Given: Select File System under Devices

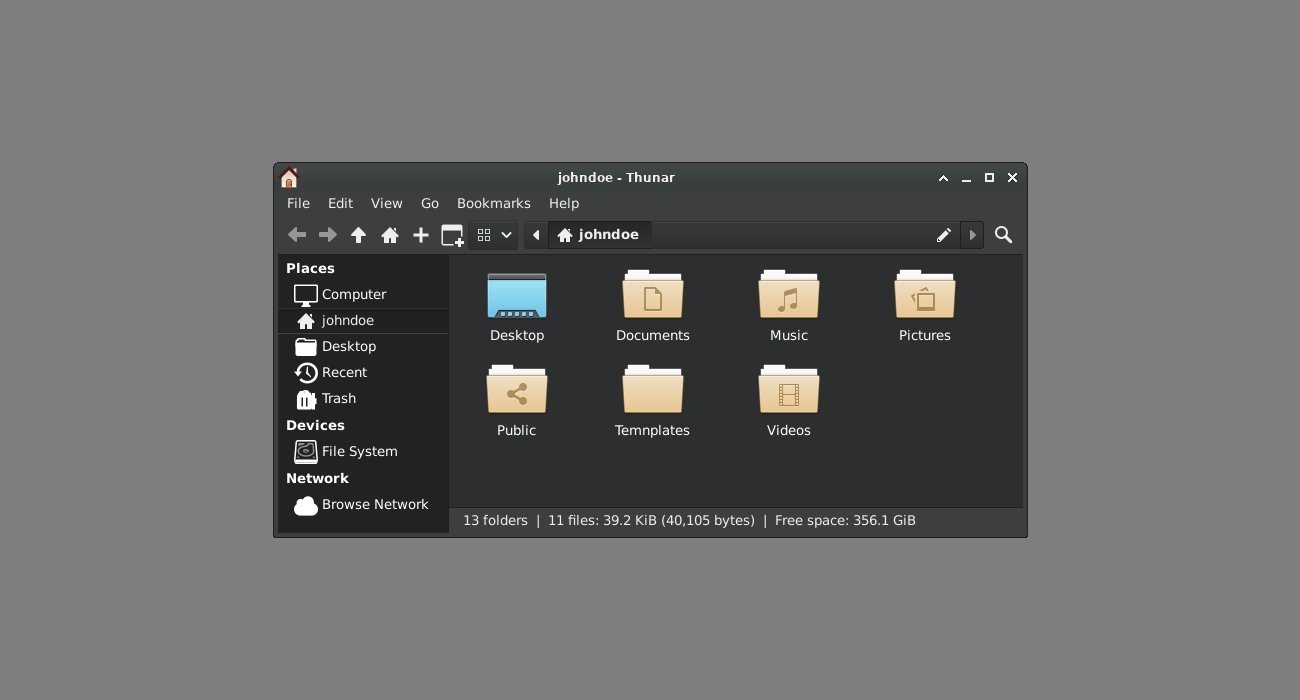Looking at the screenshot, I should [363, 451].
